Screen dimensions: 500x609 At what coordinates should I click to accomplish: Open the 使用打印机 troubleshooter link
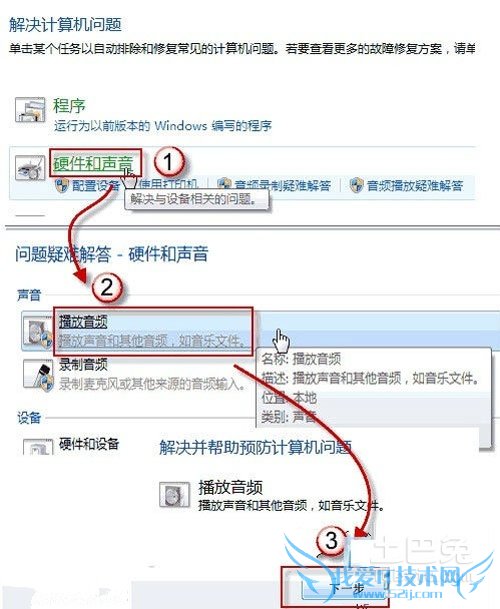[x=168, y=184]
